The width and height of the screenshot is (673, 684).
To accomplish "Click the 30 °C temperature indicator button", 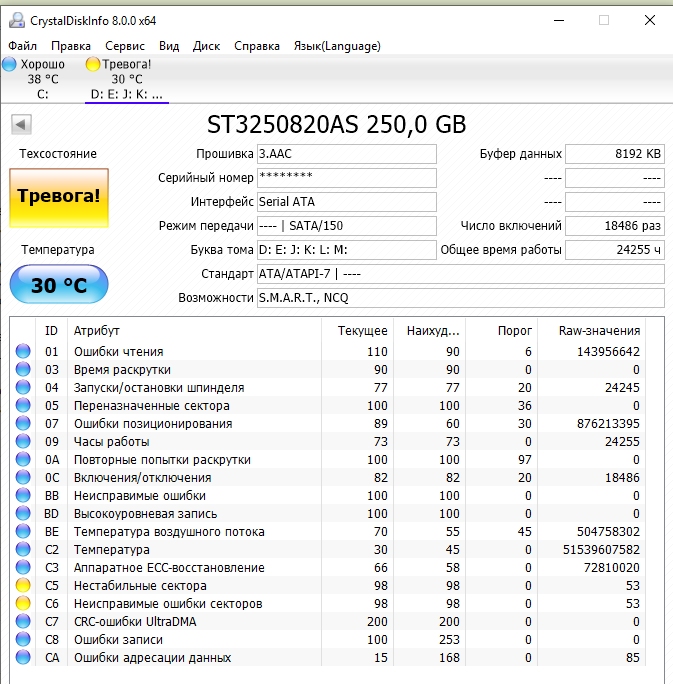I will coord(59,286).
